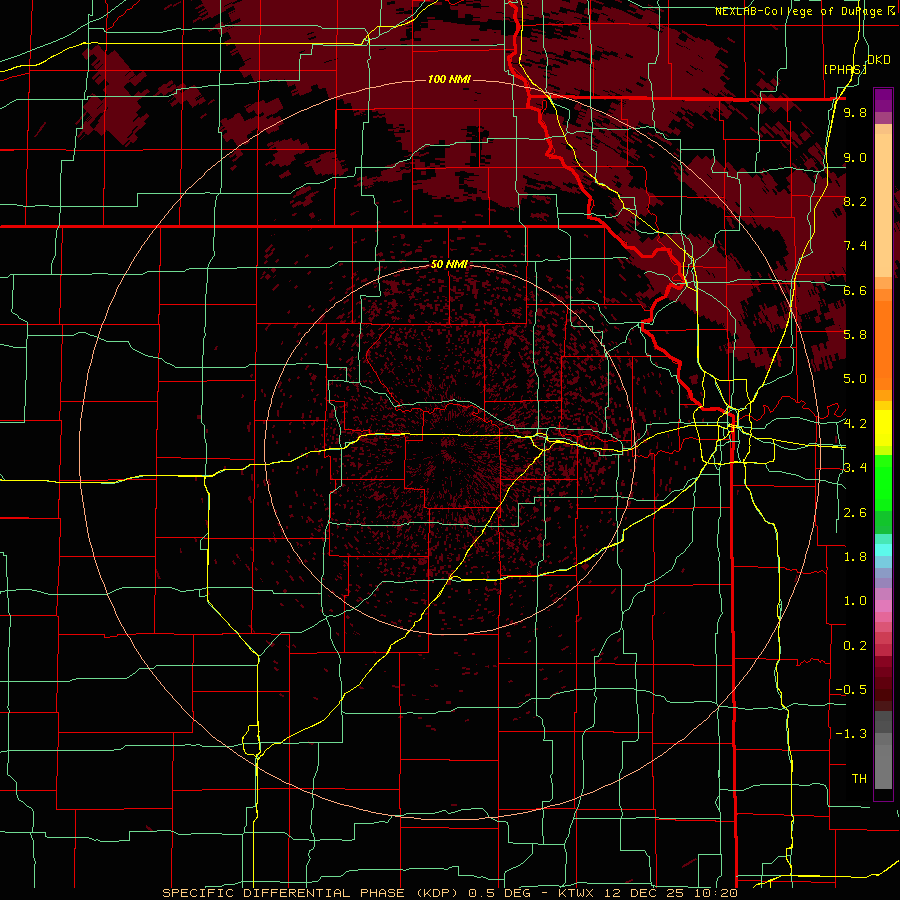900x900 pixels.
Task: Pick the pale peach band of color scale
Action: [883, 205]
